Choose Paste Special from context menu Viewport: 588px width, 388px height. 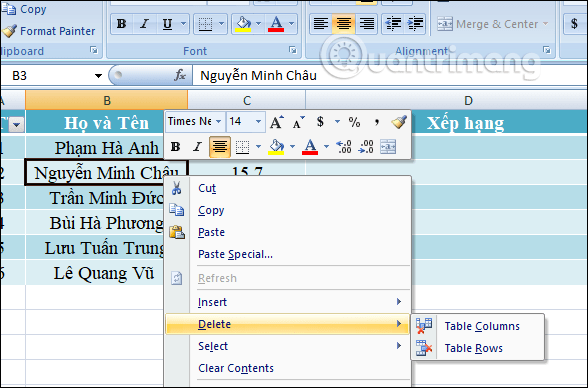(287, 255)
